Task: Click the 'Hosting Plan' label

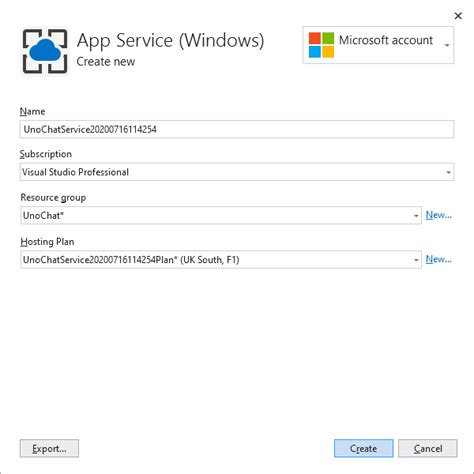Action: (x=47, y=242)
